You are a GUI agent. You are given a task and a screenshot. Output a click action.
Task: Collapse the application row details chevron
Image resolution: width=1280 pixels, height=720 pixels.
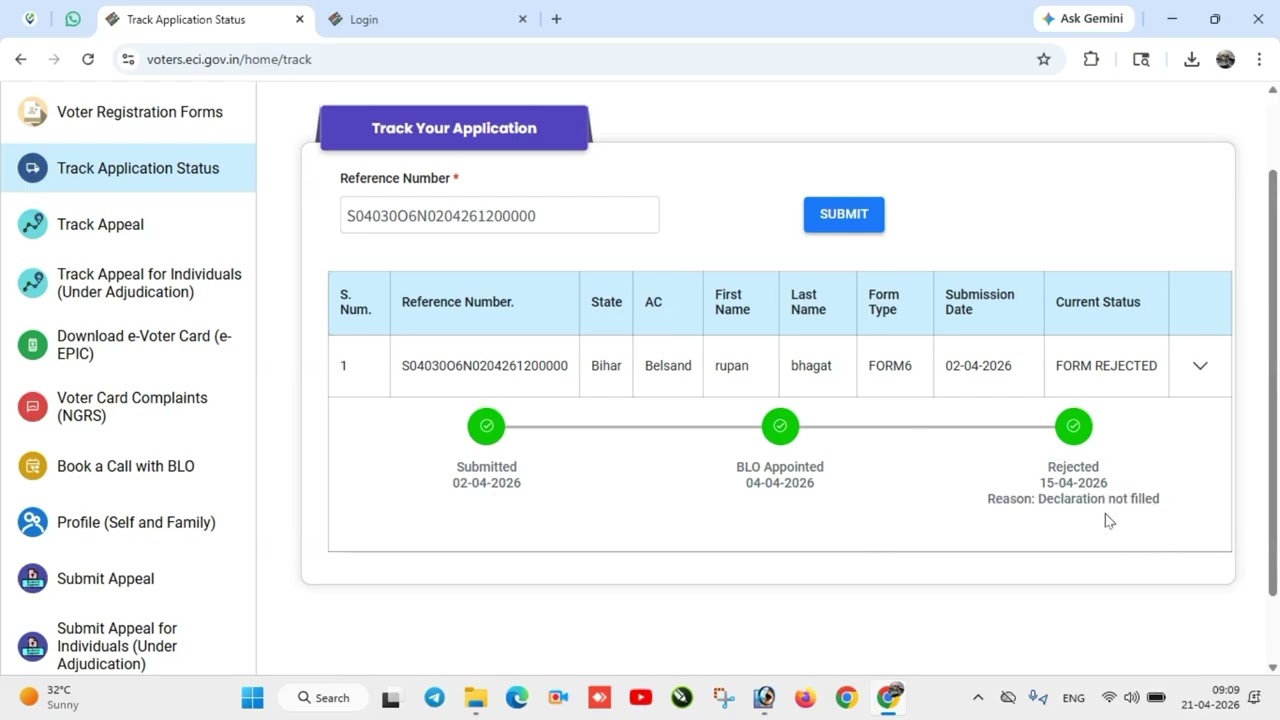pyautogui.click(x=1200, y=366)
